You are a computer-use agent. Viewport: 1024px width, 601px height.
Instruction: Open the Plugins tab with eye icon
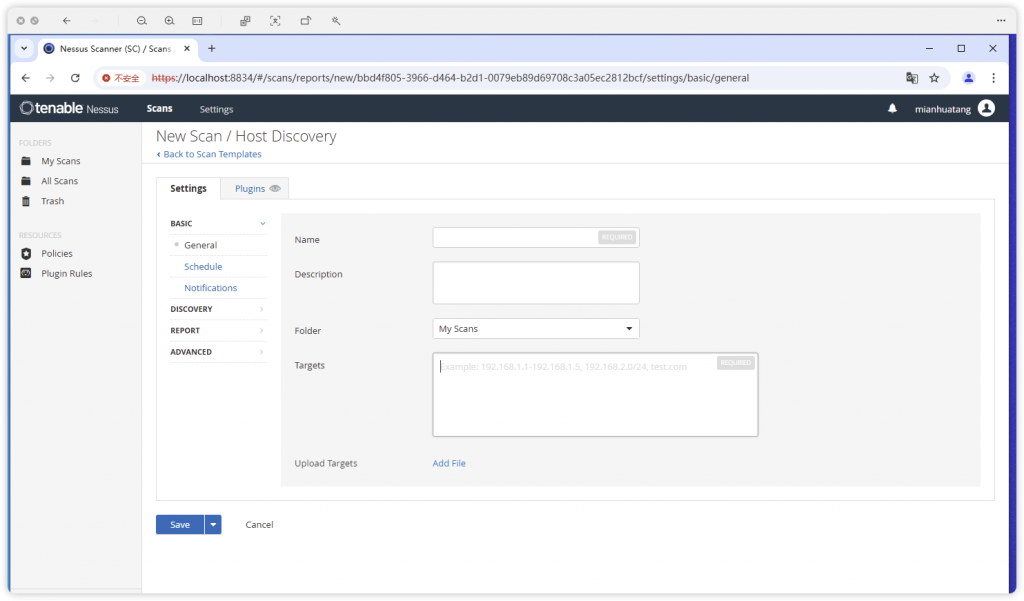click(257, 188)
